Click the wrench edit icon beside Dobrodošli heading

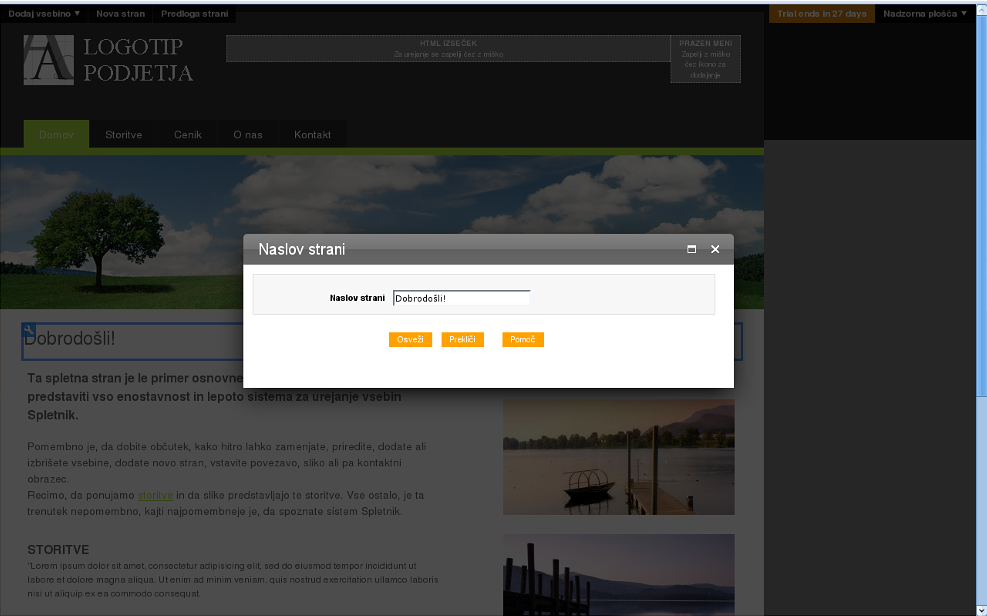[28, 331]
